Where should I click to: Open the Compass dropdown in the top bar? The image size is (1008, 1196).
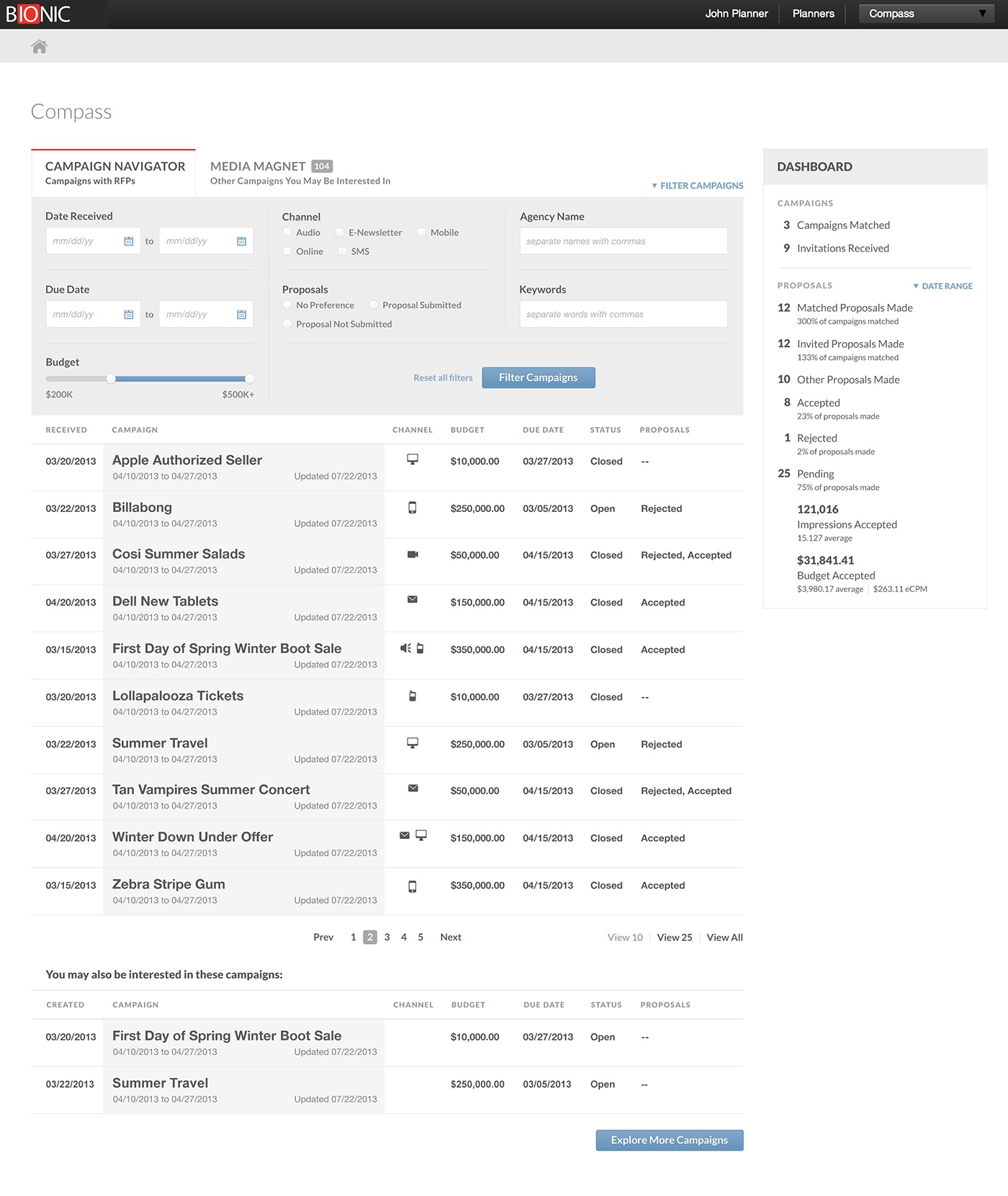pos(927,14)
